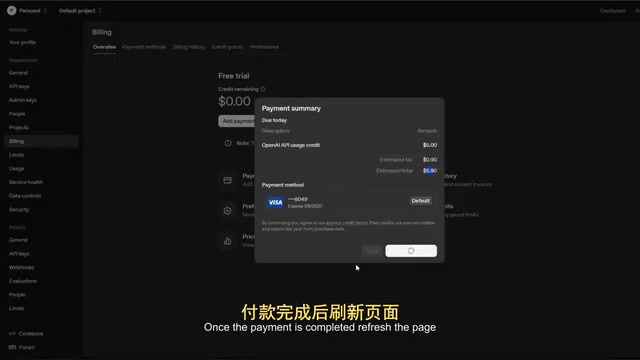This screenshot has width=640, height=360.
Task: Switch to the Credit grants tab
Action: coord(227,47)
